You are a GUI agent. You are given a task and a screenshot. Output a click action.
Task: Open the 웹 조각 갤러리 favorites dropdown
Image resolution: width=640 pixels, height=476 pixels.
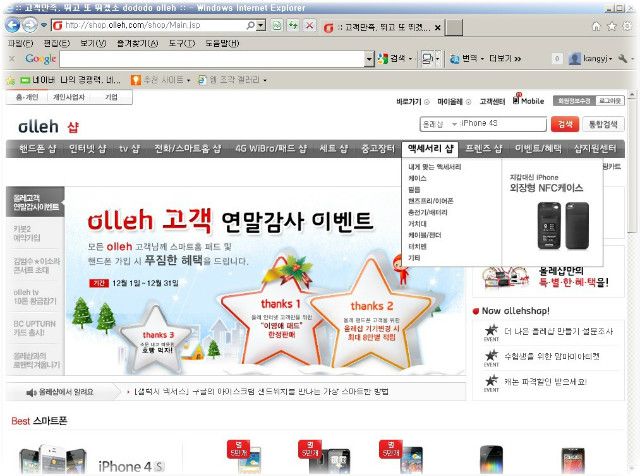tap(232, 80)
